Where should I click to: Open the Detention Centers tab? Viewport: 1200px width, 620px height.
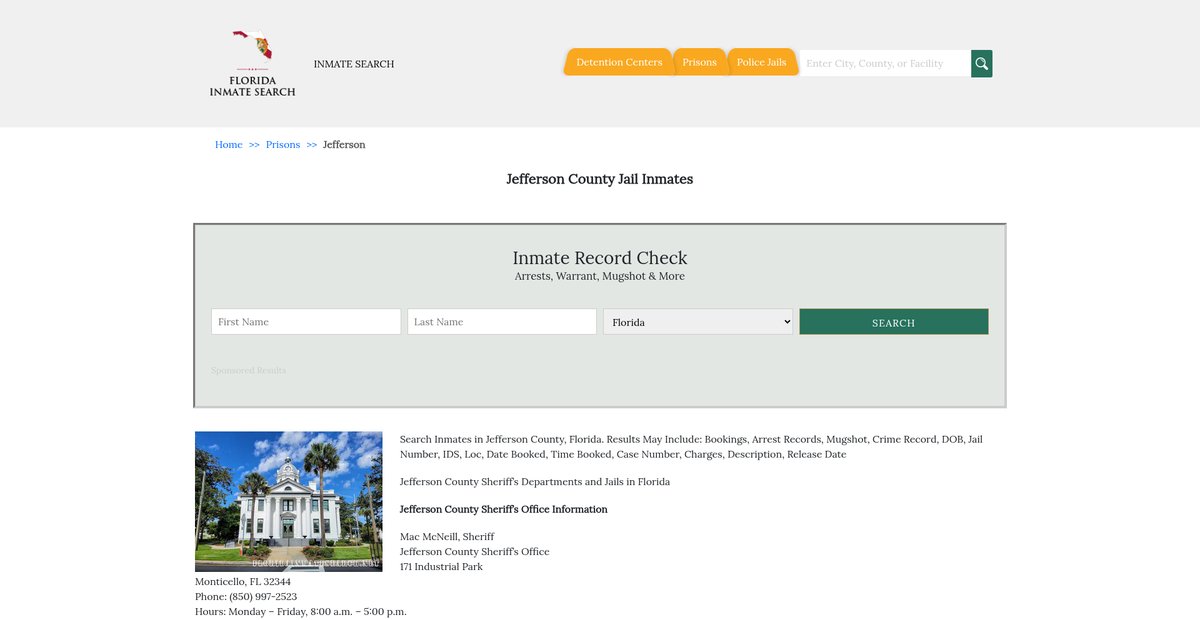(619, 62)
